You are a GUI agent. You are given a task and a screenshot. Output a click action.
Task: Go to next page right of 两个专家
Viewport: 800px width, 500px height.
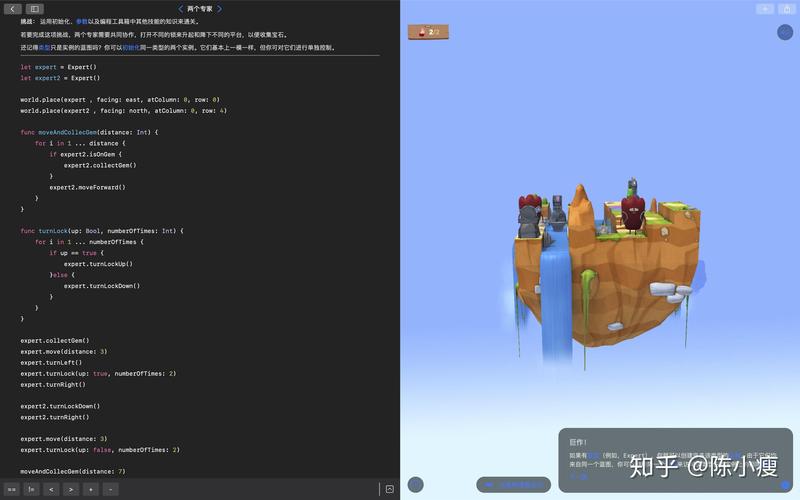pyautogui.click(x=219, y=9)
